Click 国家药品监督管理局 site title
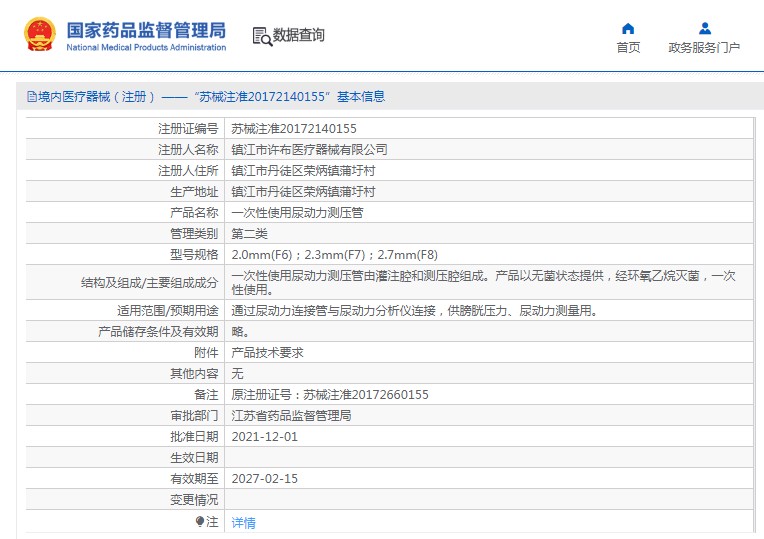The width and height of the screenshot is (764, 539). [146, 30]
